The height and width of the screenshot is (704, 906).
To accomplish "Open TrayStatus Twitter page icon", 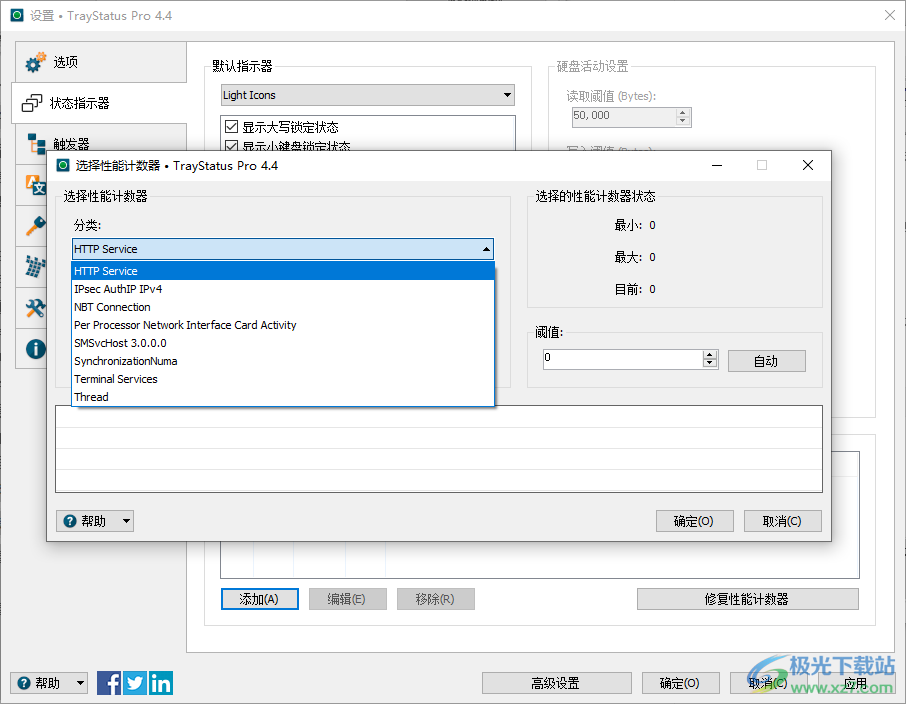I will [x=134, y=682].
